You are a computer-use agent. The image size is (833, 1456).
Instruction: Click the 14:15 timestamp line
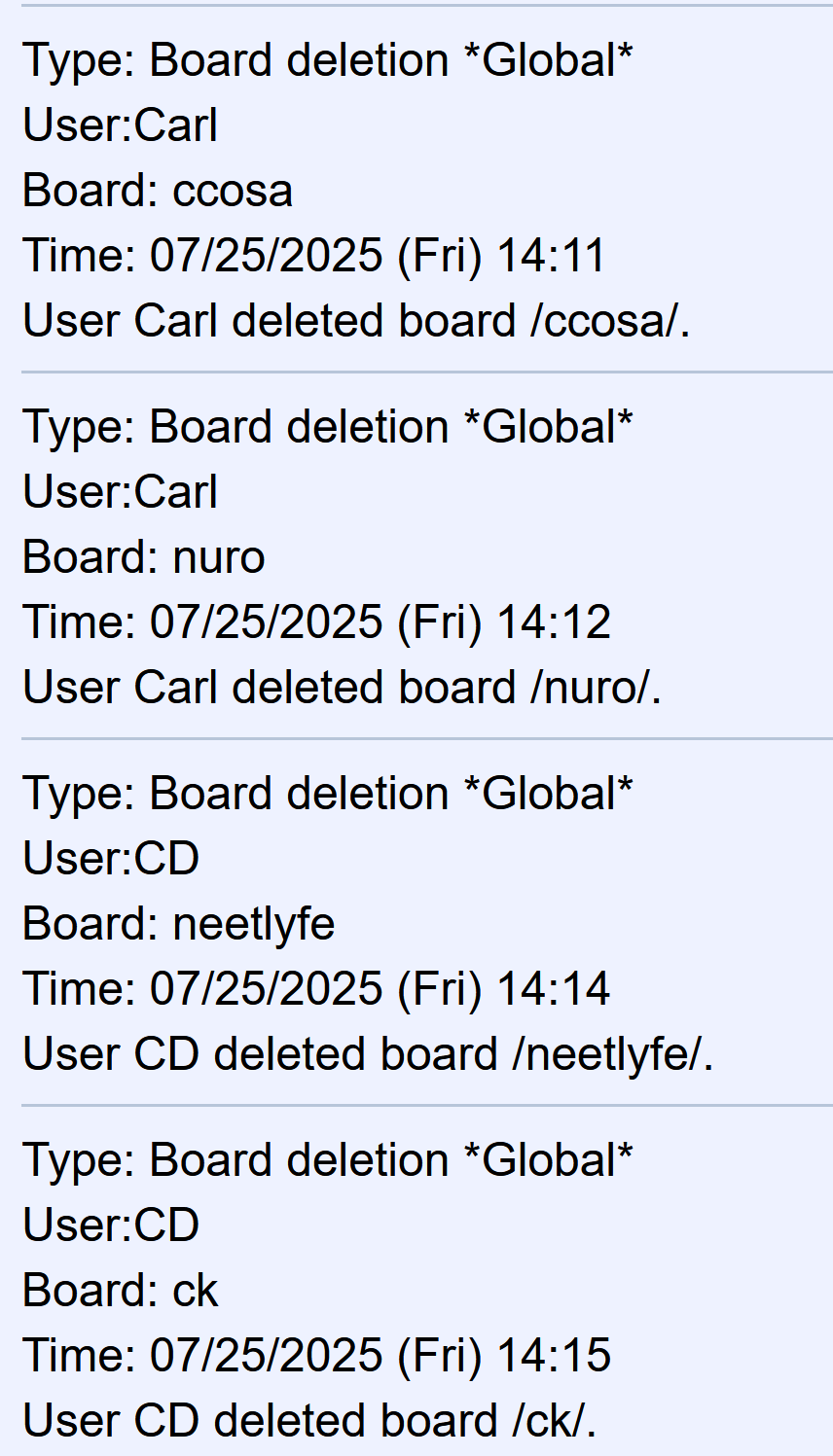[316, 1356]
